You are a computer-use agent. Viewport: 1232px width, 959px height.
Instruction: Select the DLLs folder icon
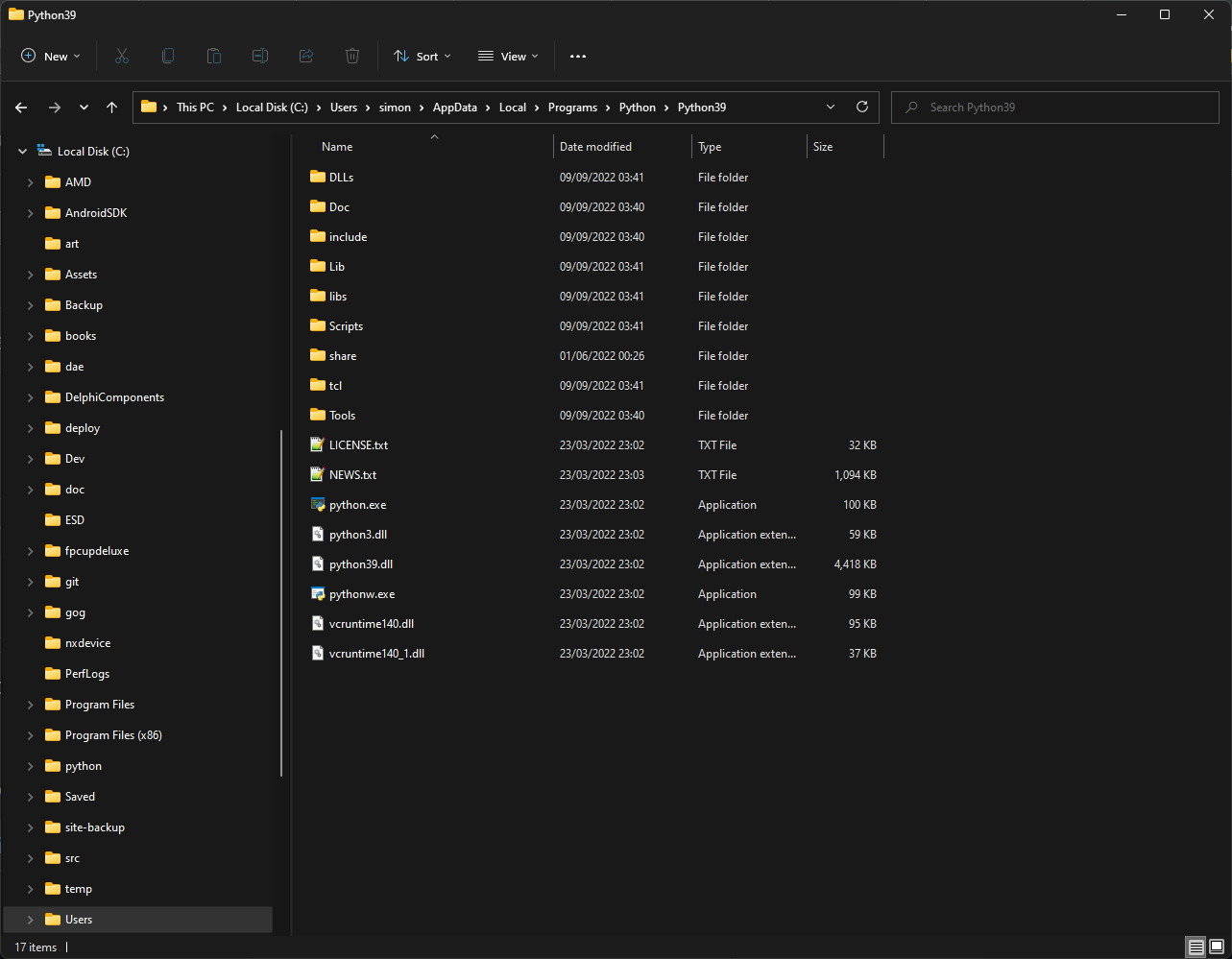(x=319, y=178)
